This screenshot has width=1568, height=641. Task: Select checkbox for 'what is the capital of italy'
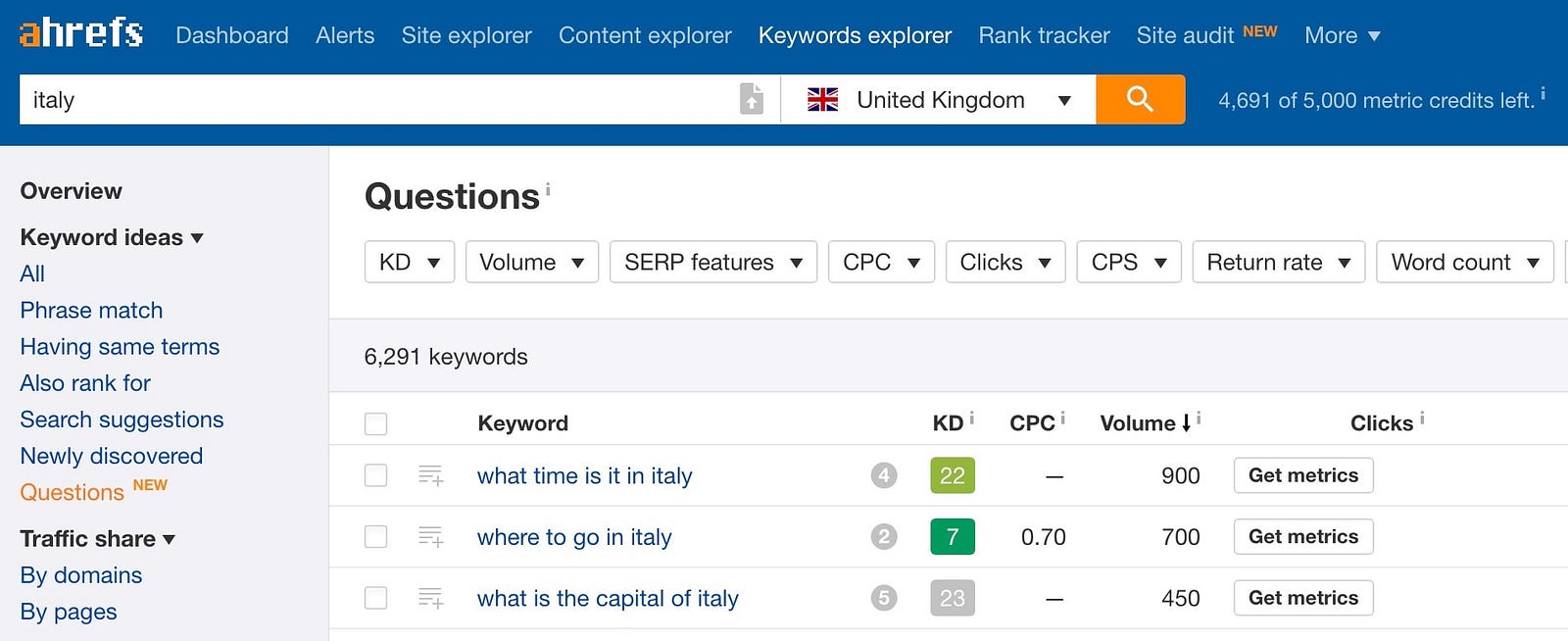[375, 598]
